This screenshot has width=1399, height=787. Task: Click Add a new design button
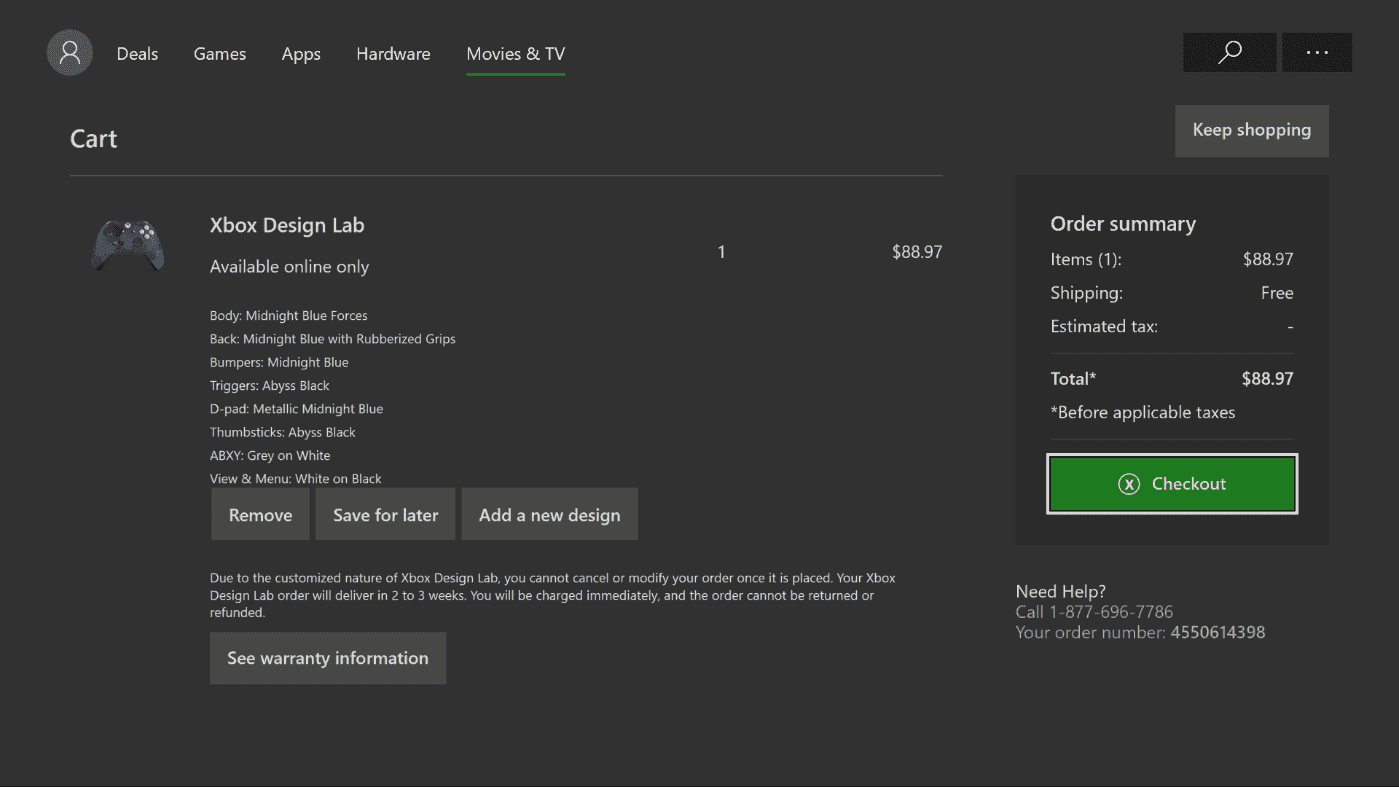(549, 515)
